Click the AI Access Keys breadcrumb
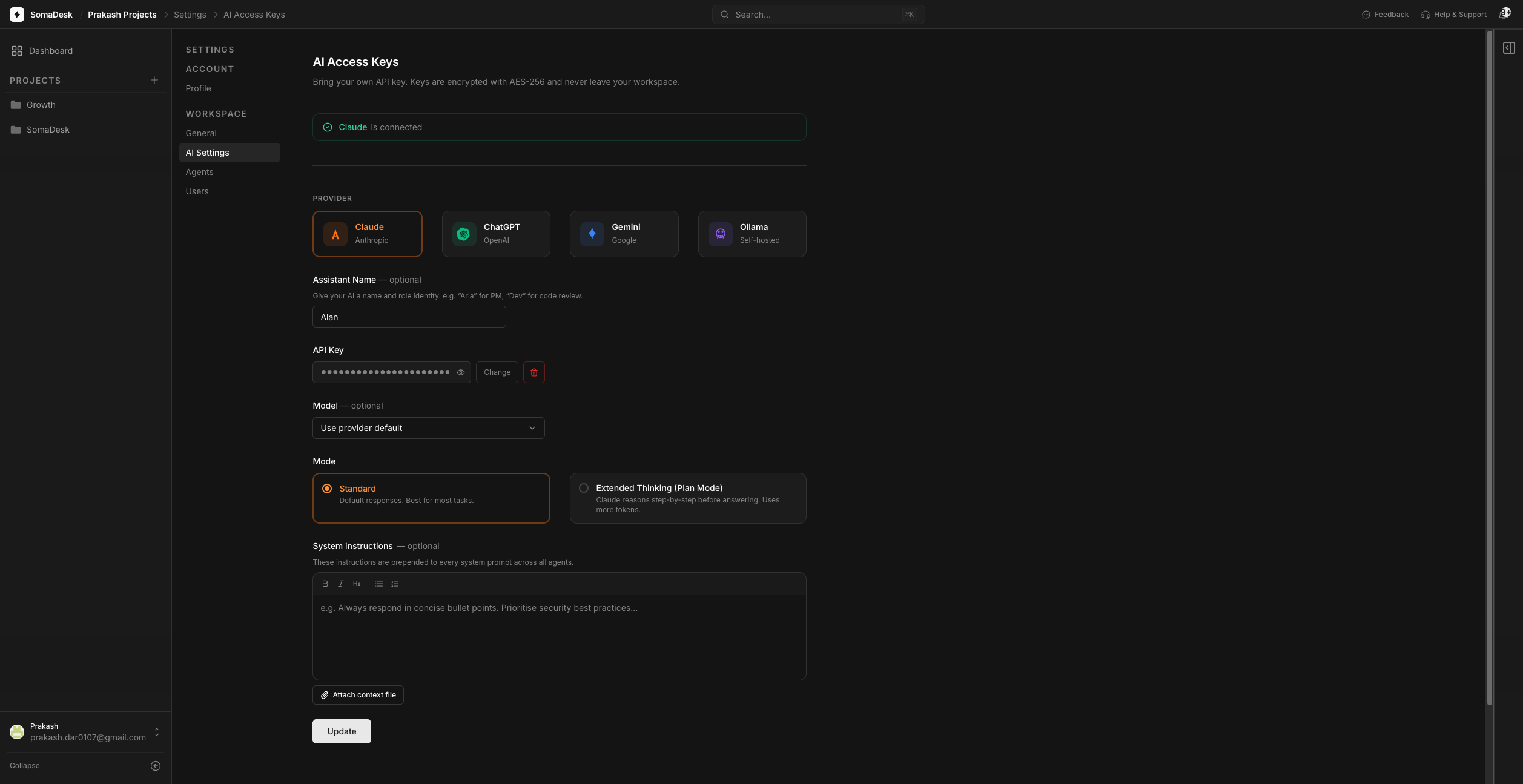 [x=254, y=15]
